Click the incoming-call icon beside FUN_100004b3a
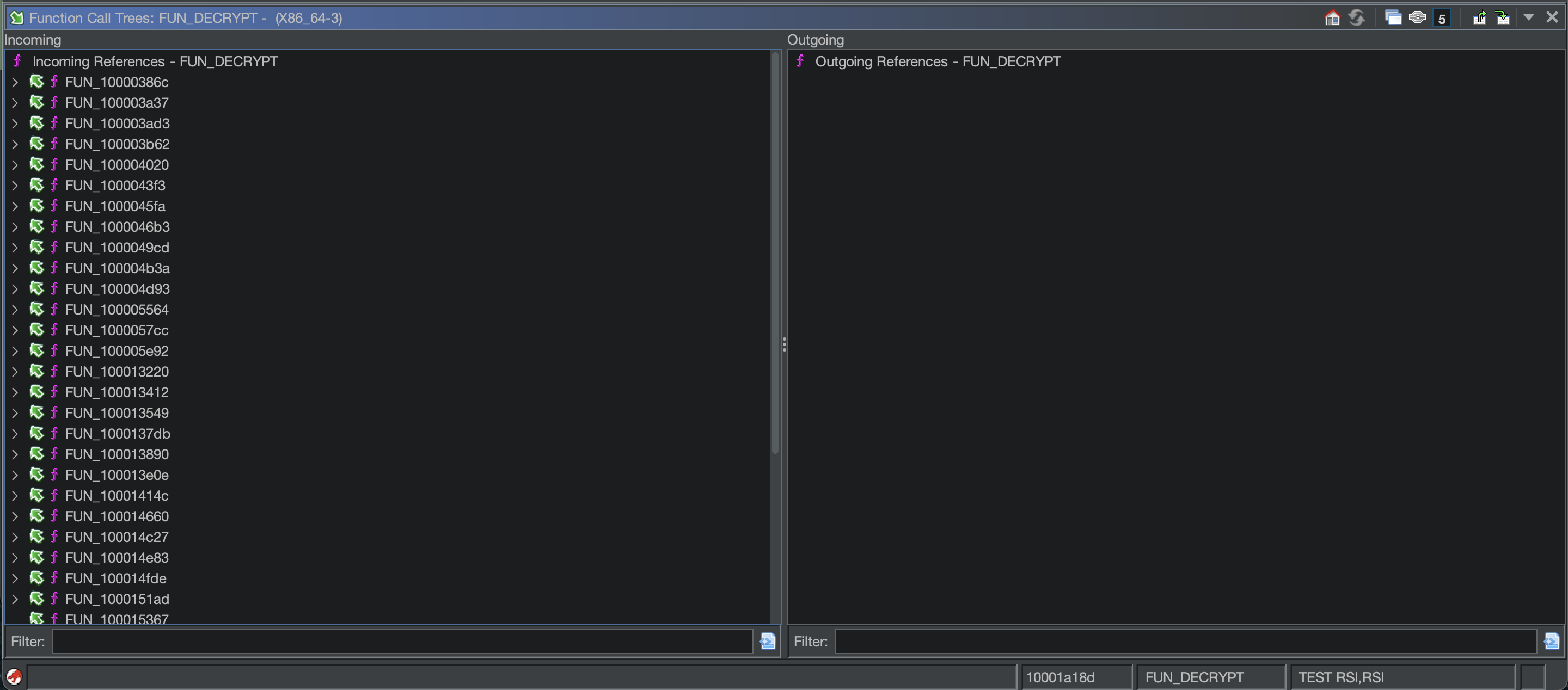Screen dimensions: 1568x690 tap(37, 268)
